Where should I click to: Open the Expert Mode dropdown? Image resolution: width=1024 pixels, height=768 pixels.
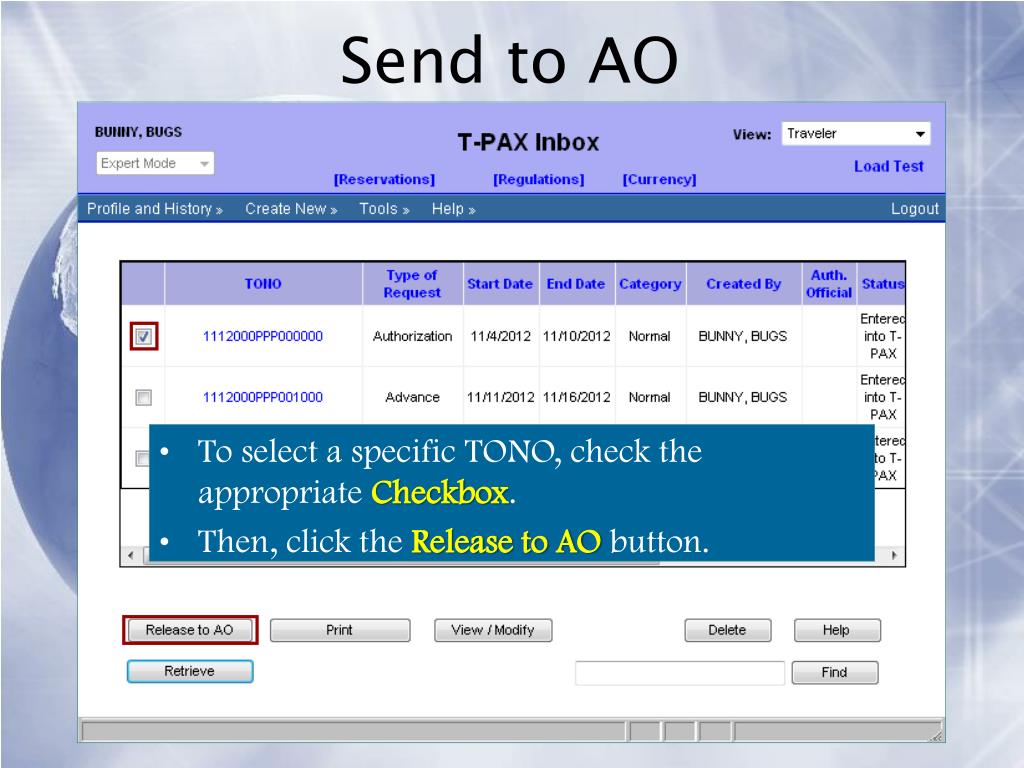(155, 163)
